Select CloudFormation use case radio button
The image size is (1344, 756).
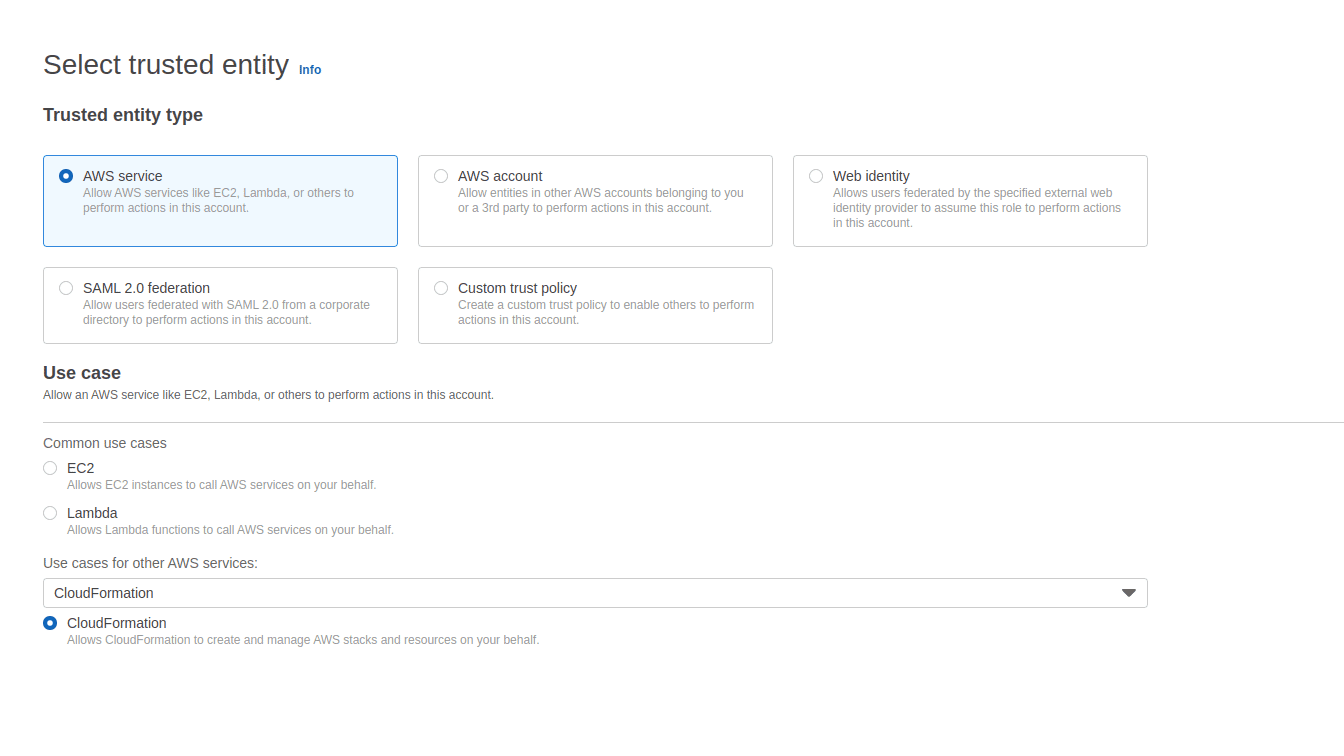click(50, 623)
